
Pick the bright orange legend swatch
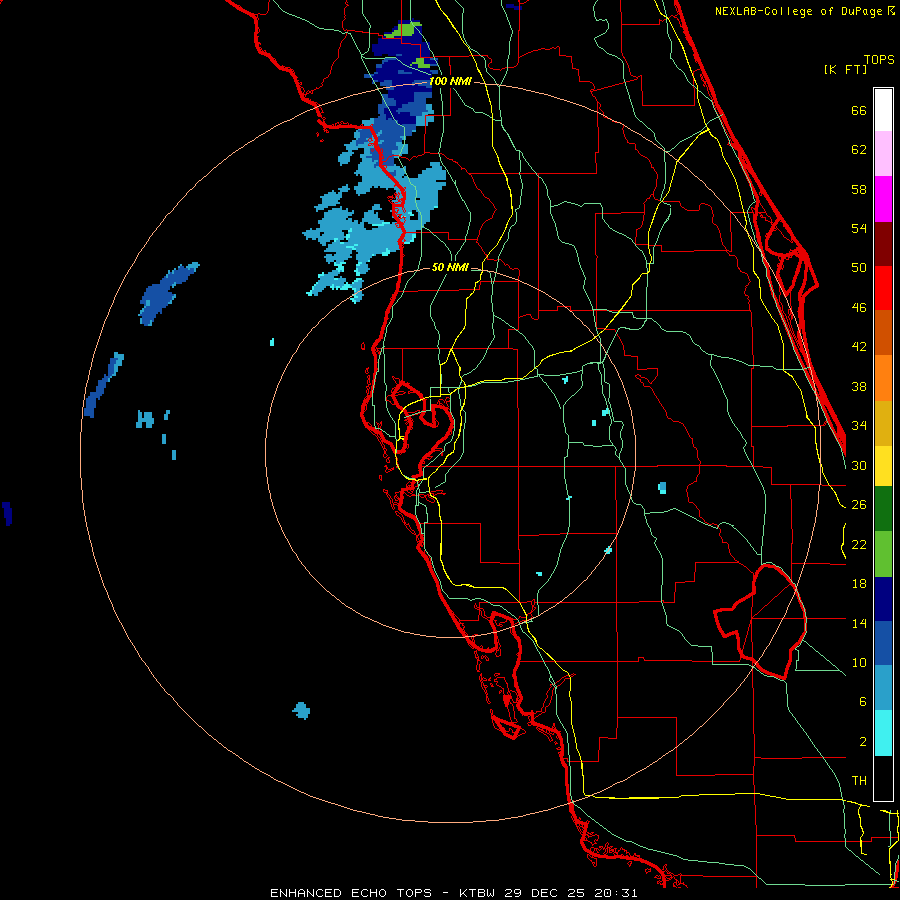[883, 378]
